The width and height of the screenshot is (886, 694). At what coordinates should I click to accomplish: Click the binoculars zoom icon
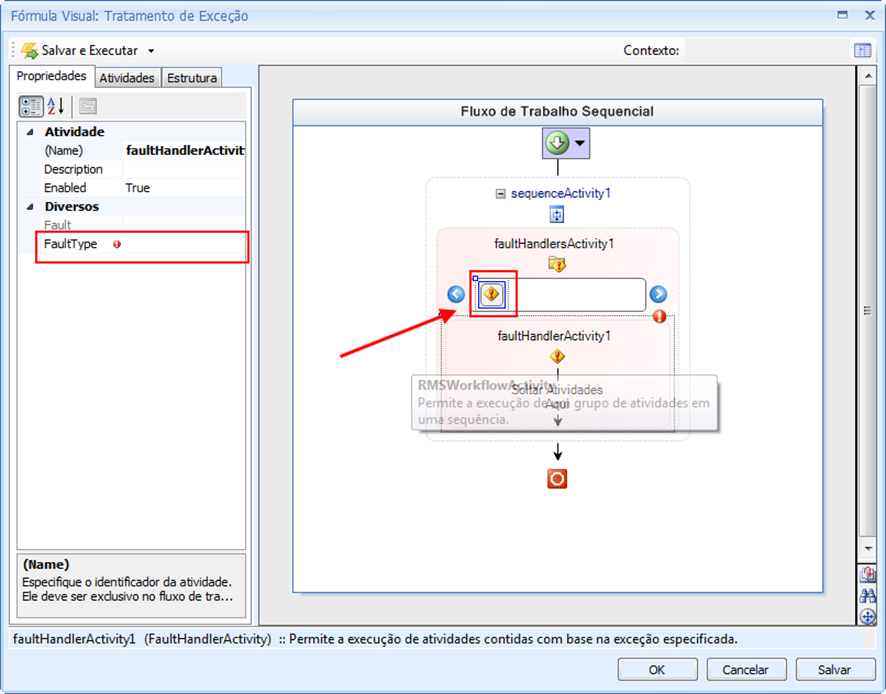[867, 596]
